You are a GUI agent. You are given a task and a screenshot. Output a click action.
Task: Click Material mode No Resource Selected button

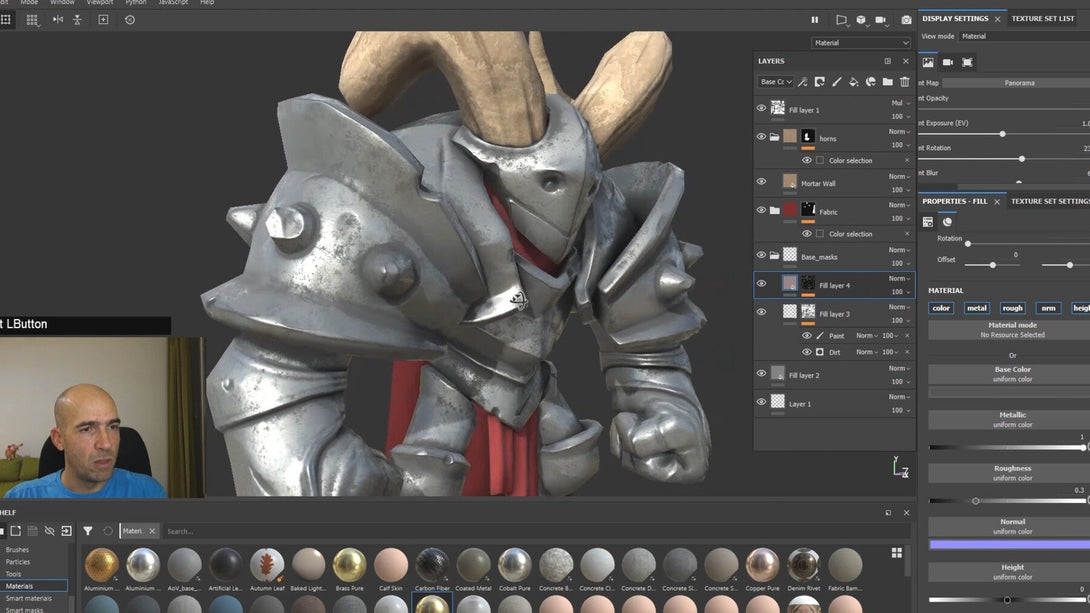point(1012,329)
